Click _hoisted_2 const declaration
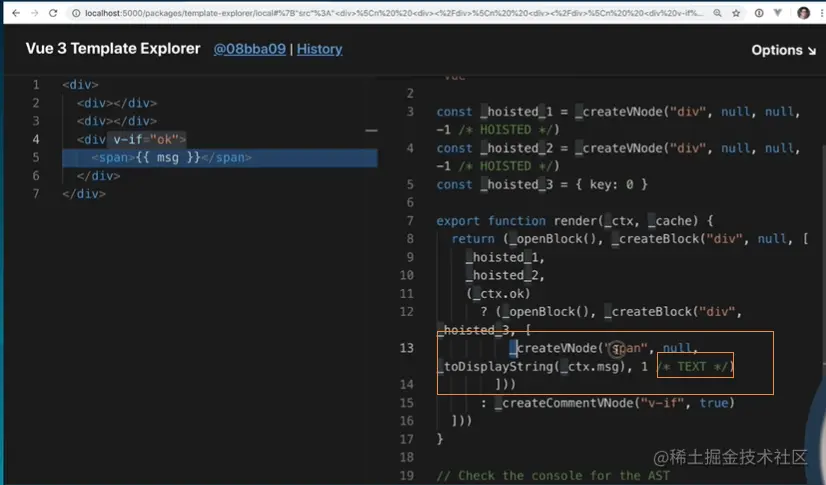The height and width of the screenshot is (485, 826). [618, 157]
